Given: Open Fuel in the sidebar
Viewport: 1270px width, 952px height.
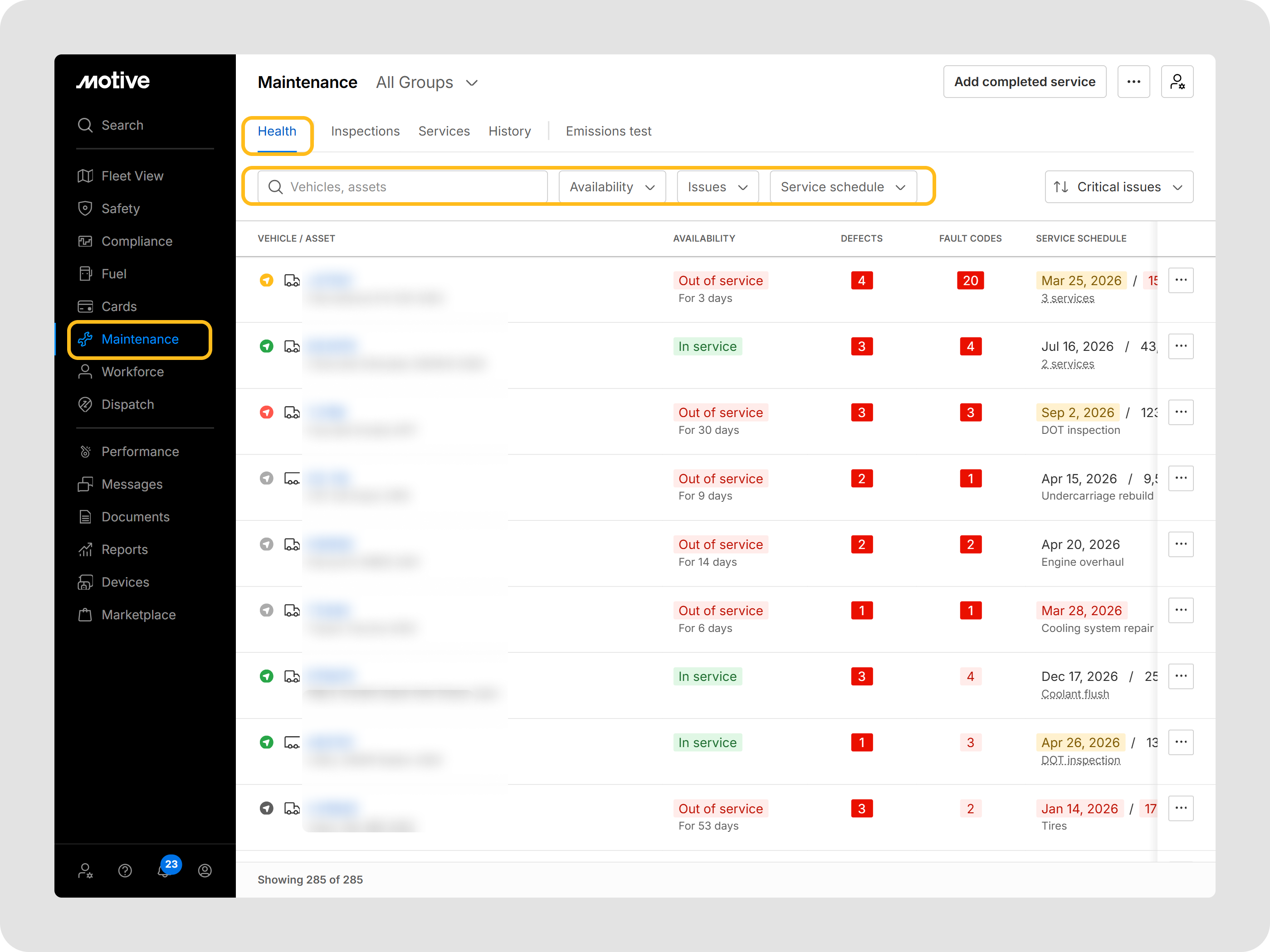Looking at the screenshot, I should tap(102, 274).
